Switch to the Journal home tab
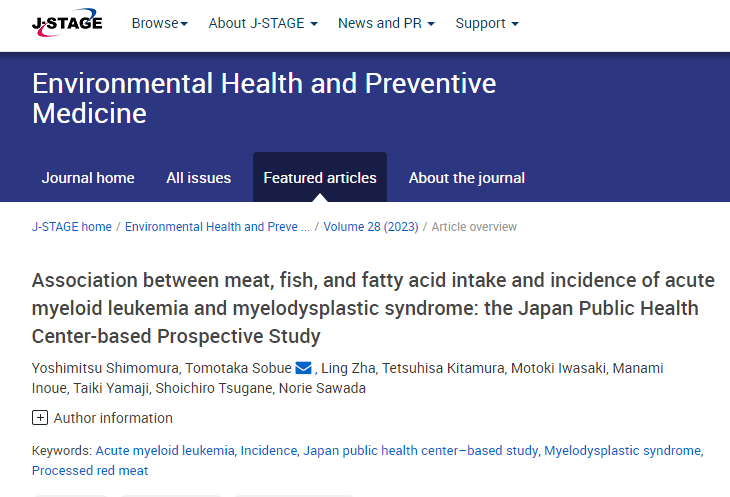 click(88, 178)
